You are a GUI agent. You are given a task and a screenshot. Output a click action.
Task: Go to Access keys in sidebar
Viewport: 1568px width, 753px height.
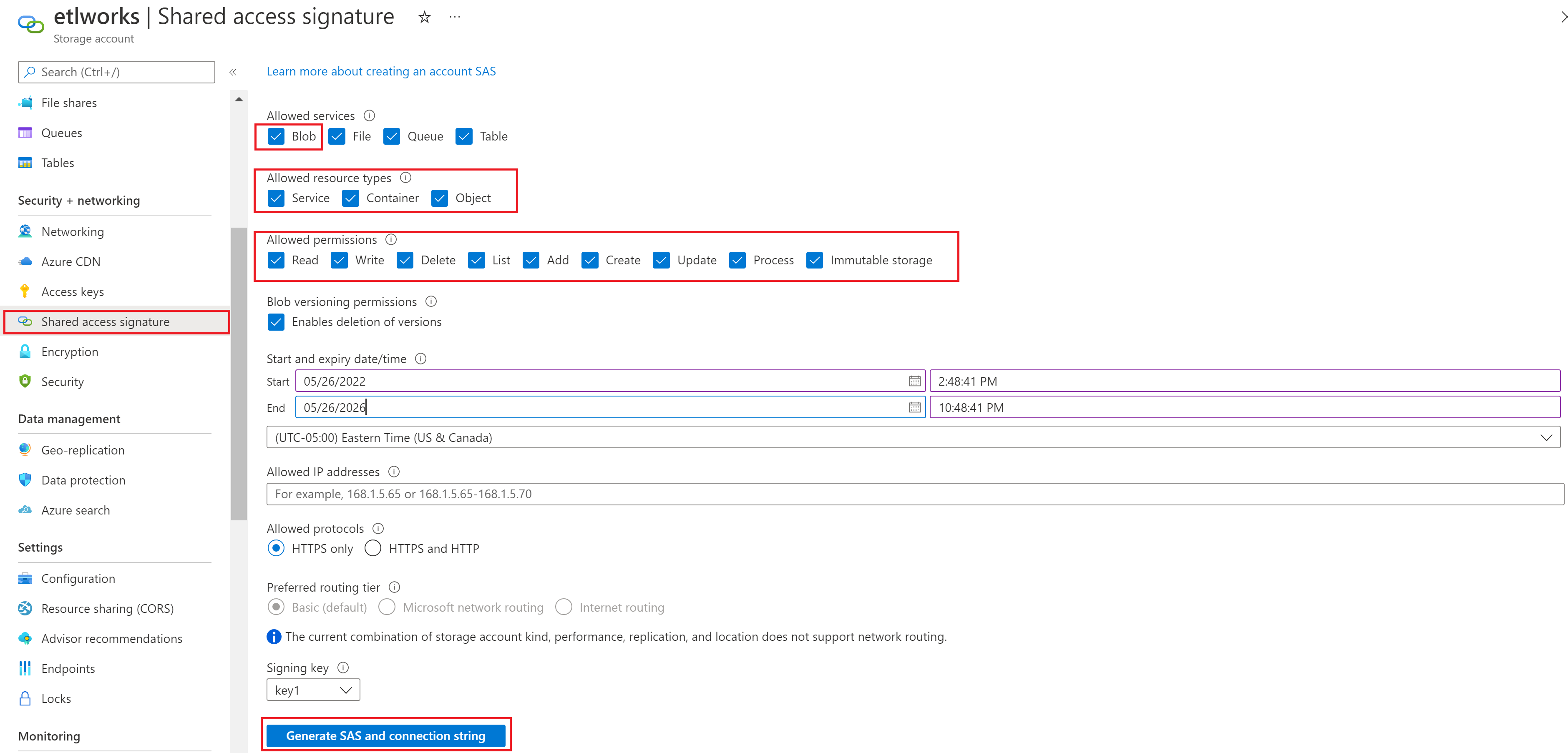coord(73,291)
